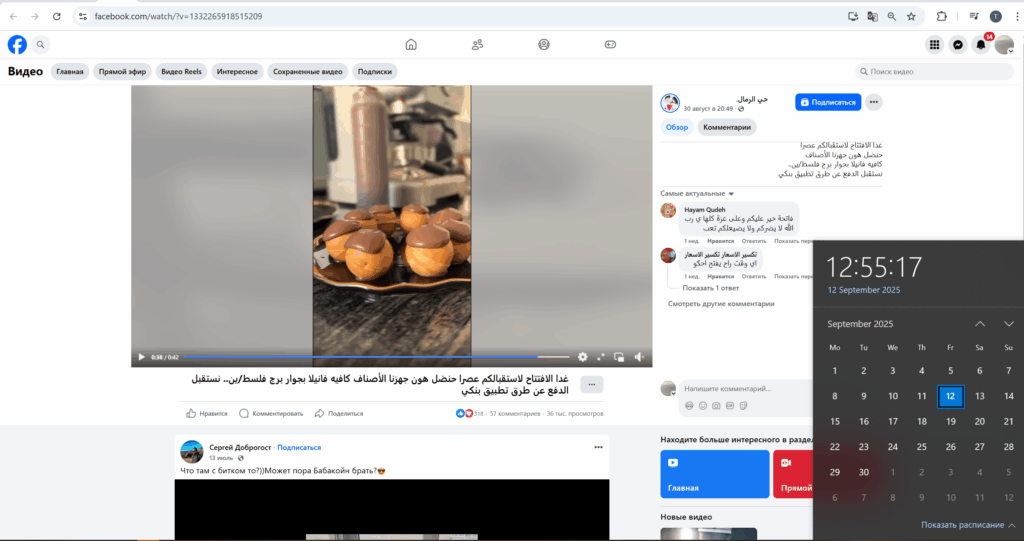The width and height of the screenshot is (1024, 541).
Task: Select the 'Видео Reels' tab
Action: coord(181,71)
